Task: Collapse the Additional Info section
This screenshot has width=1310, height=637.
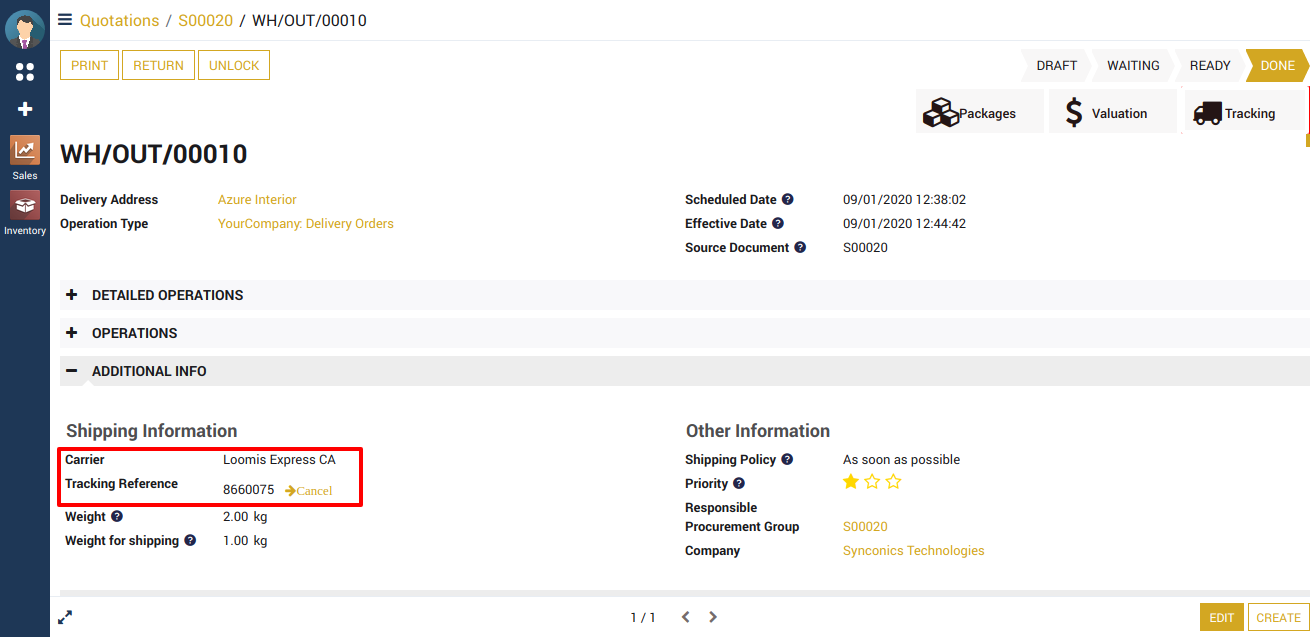Action: tap(149, 371)
